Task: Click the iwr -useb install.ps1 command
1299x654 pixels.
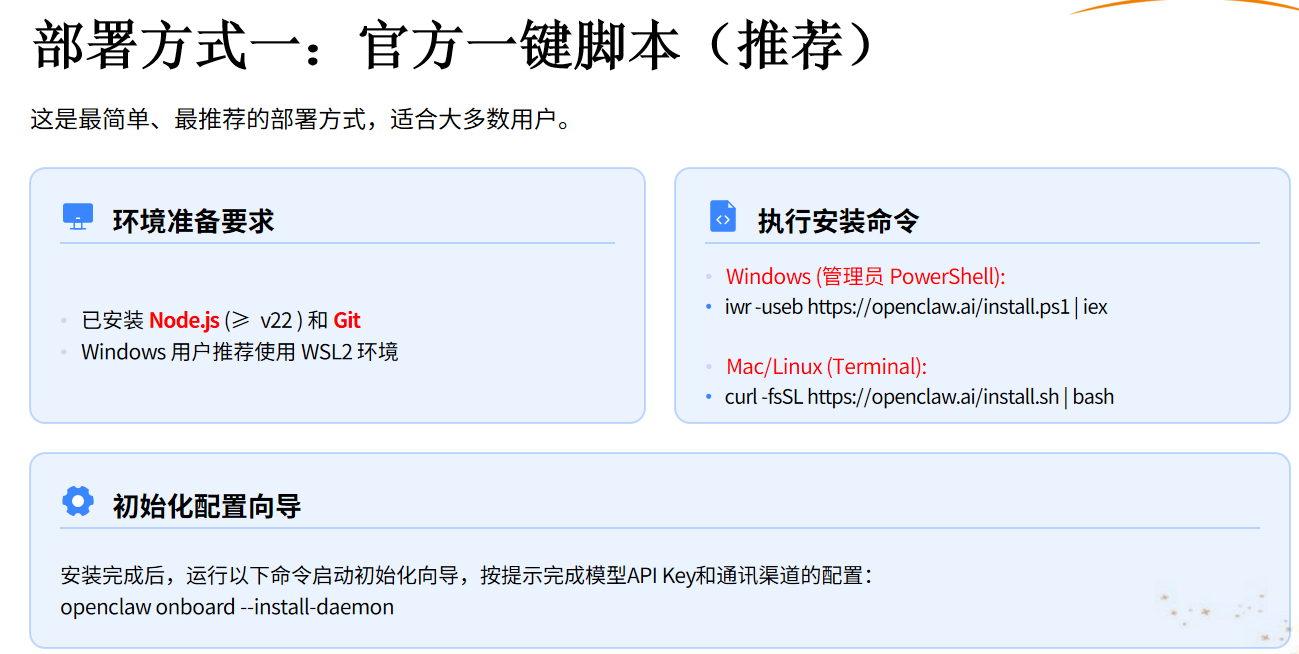Action: pos(916,307)
